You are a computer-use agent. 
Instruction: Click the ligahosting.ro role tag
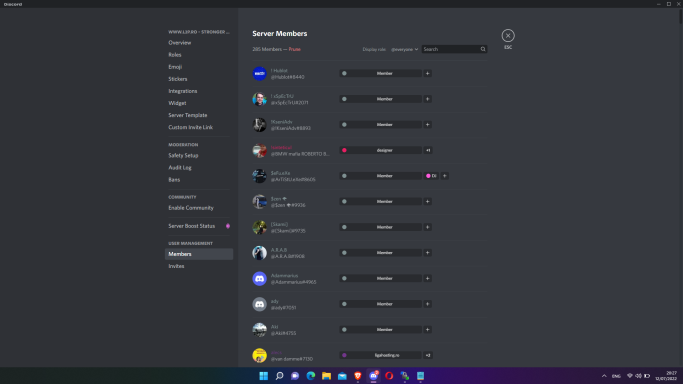[380, 355]
